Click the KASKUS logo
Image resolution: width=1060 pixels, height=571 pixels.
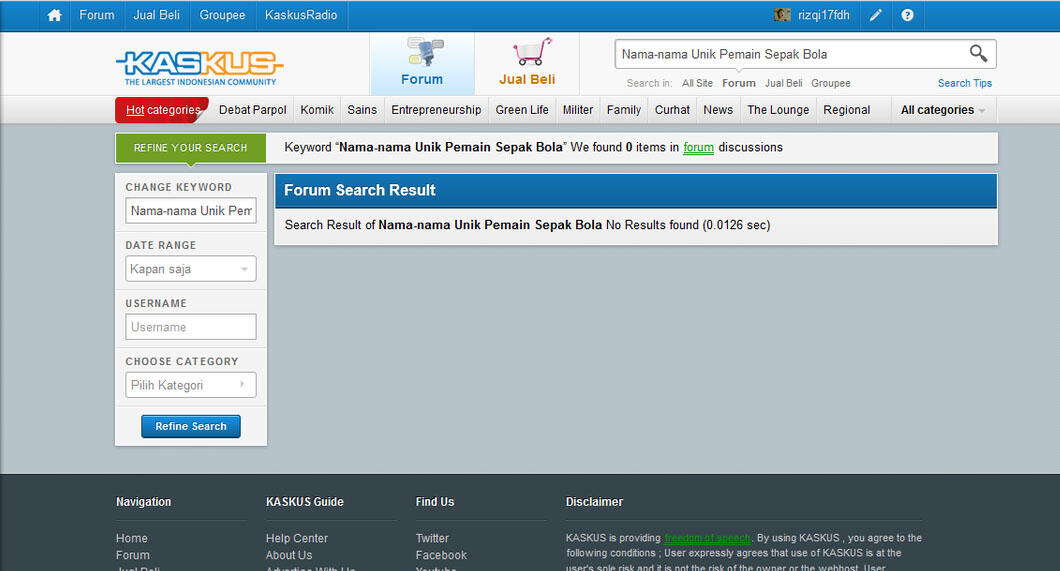tap(199, 68)
